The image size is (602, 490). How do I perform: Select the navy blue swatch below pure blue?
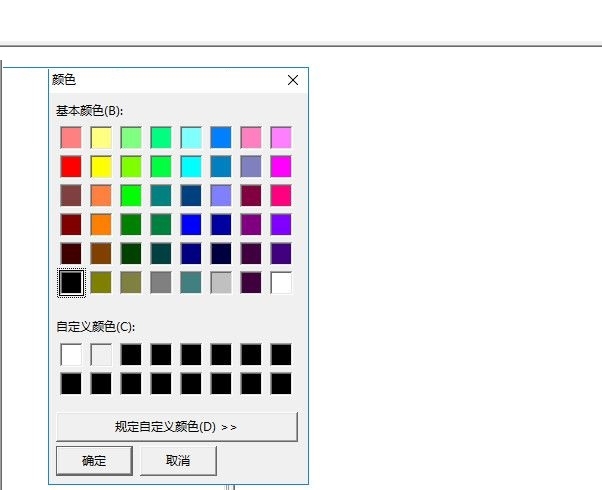(191, 253)
